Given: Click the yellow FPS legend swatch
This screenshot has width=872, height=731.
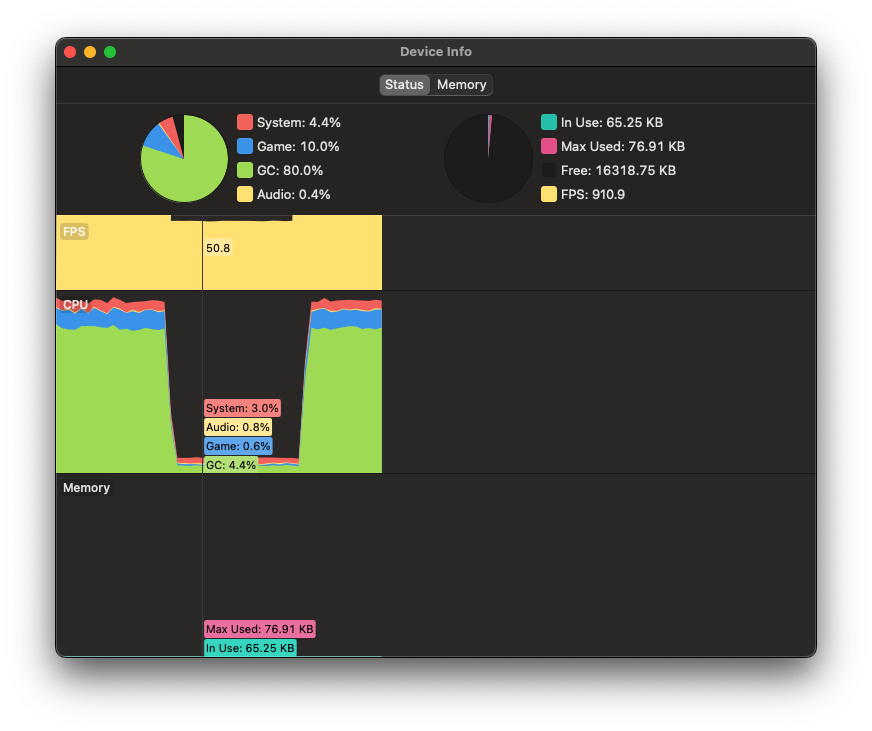Looking at the screenshot, I should point(549,194).
